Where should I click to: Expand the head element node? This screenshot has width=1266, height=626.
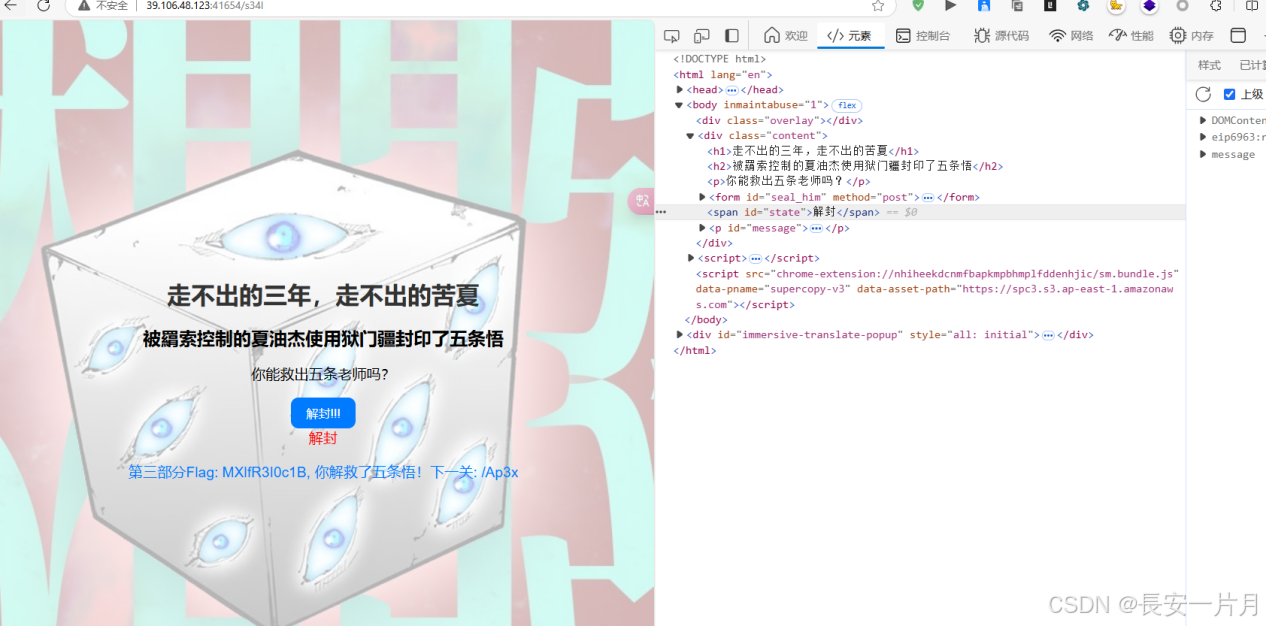coord(680,90)
